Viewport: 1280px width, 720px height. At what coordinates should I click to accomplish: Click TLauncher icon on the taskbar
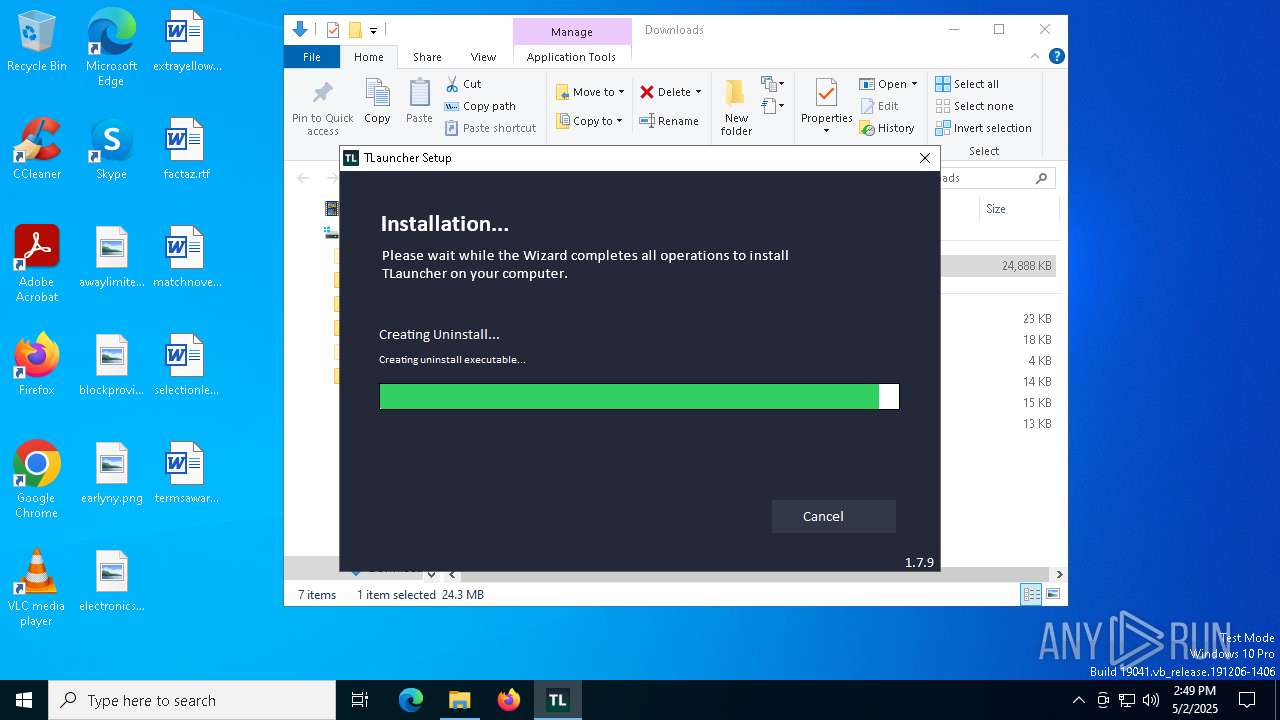[x=557, y=700]
